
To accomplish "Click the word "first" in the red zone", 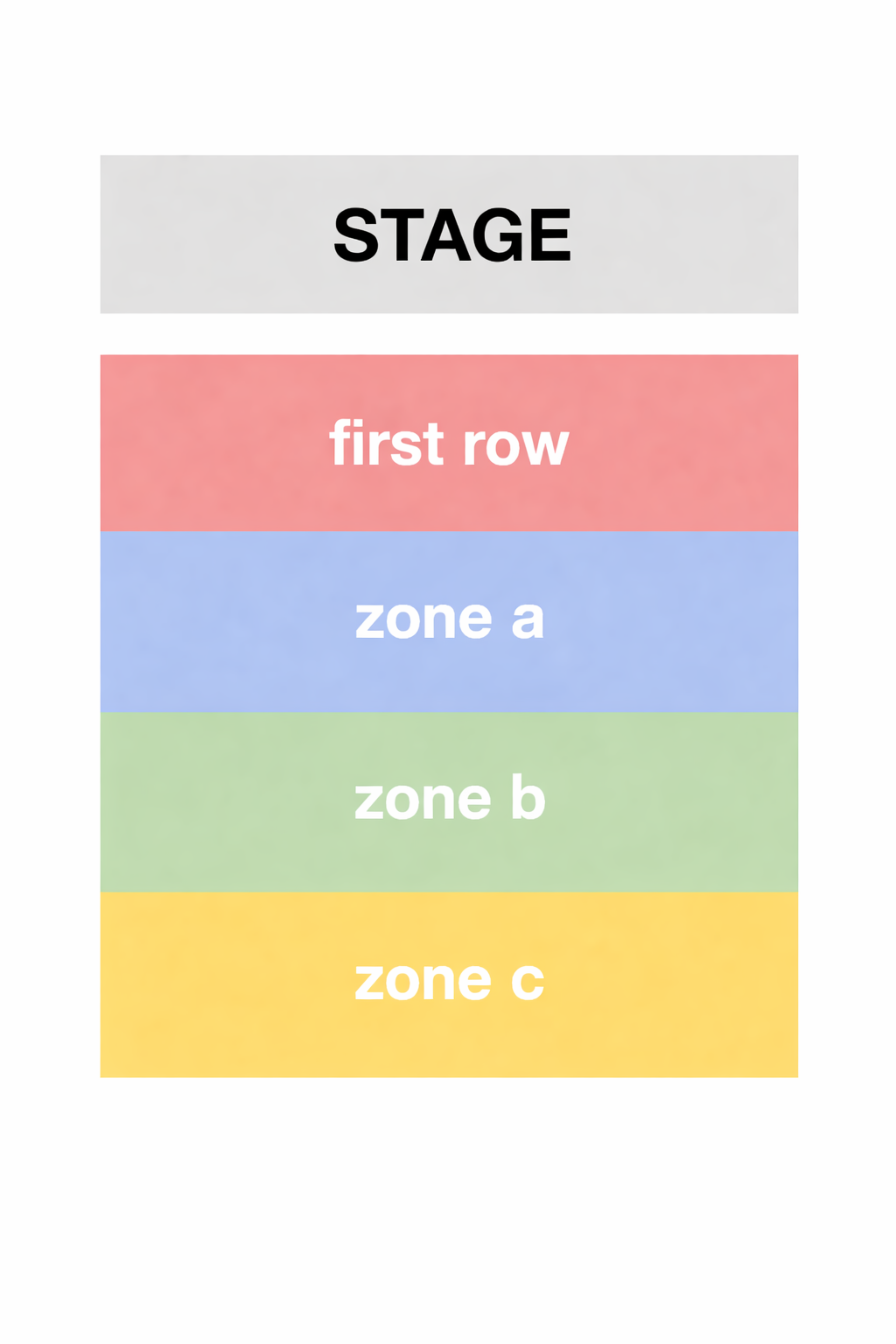I will [386, 443].
